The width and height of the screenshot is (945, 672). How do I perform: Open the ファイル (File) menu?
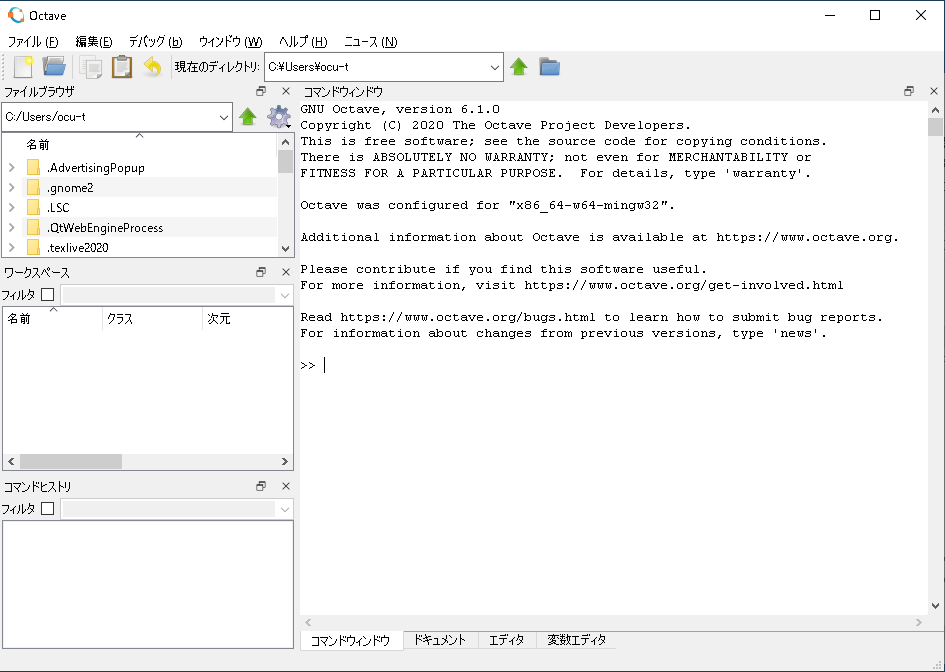tap(32, 42)
